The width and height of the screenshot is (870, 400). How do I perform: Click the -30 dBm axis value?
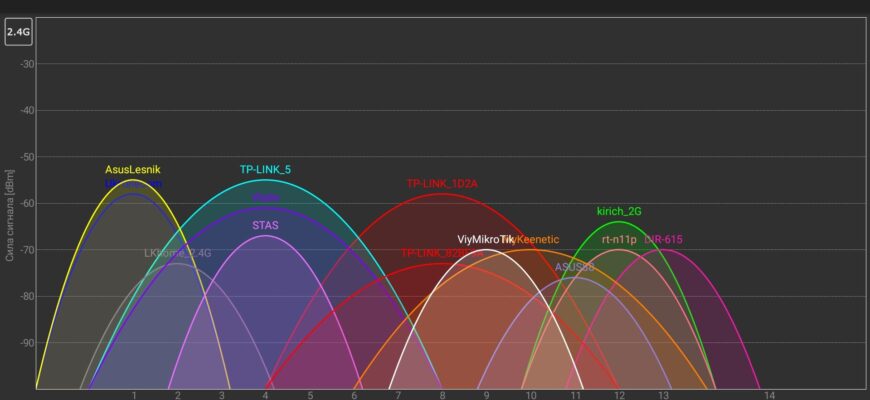coord(28,64)
